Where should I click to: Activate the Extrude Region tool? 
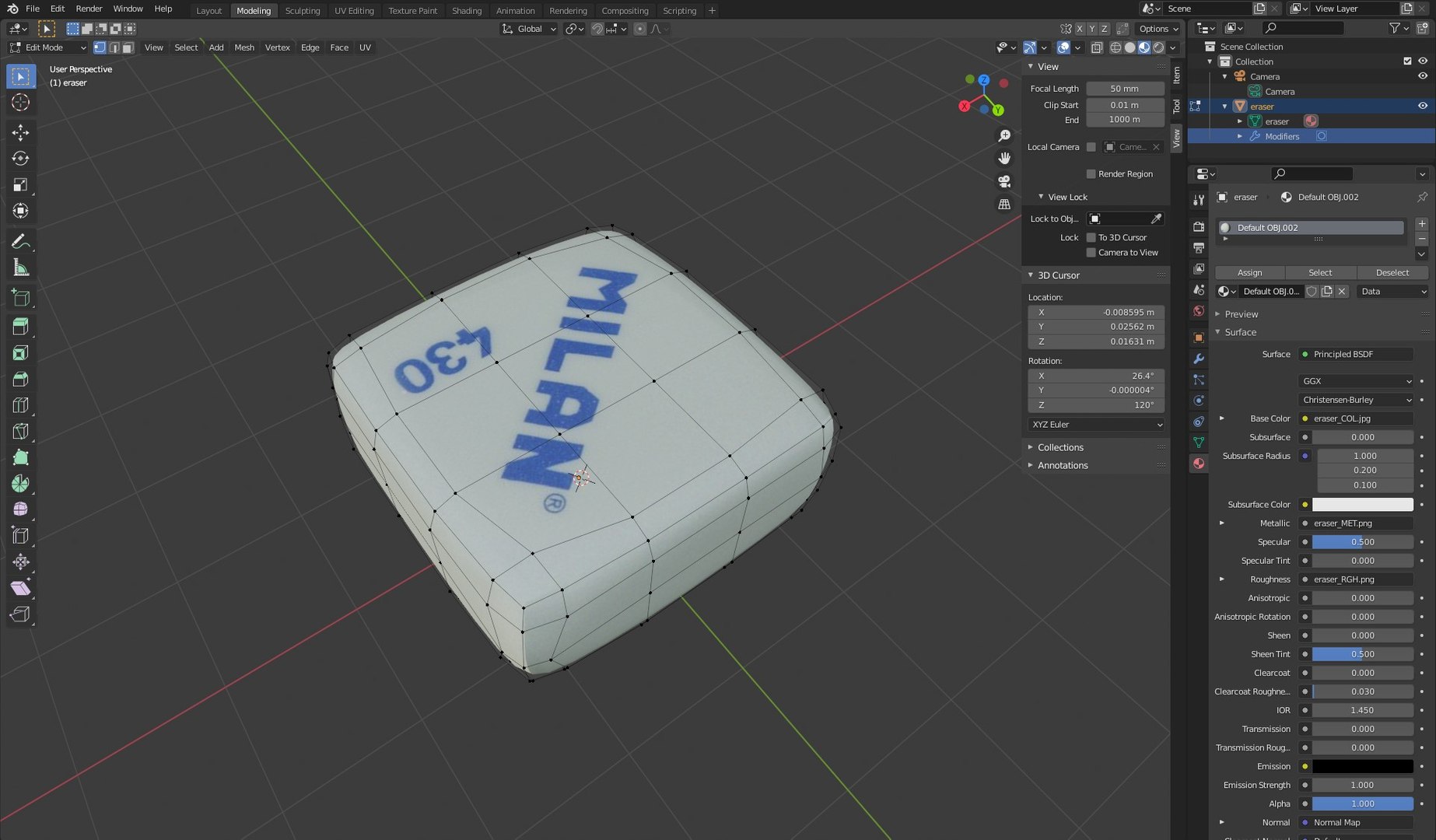(21, 327)
